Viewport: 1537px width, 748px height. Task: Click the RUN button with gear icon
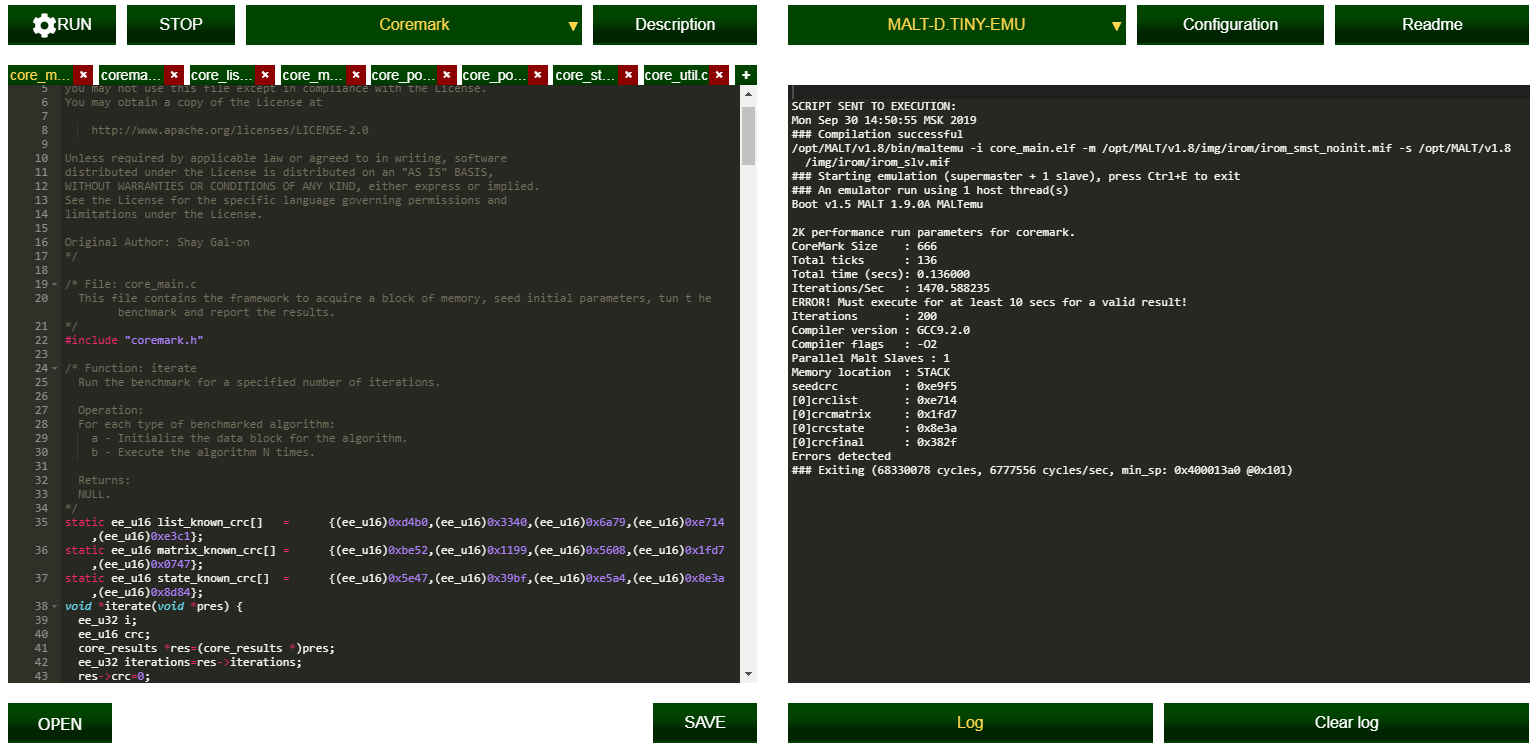[62, 25]
